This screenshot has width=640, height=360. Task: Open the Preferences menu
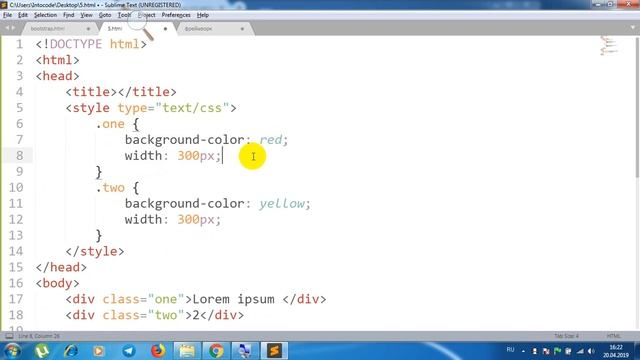176,15
